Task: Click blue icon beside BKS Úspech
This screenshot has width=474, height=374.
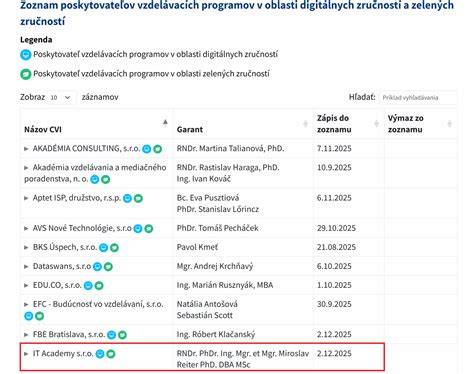Action: point(104,248)
